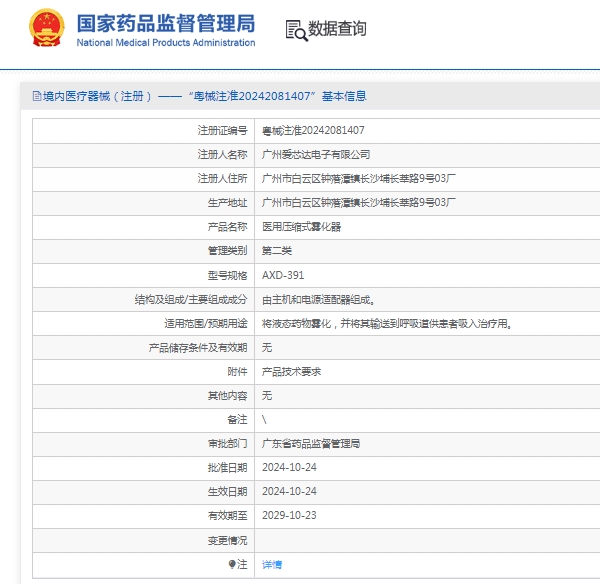600x584 pixels.
Task: Click the 生产地址 address value
Action: point(359,202)
